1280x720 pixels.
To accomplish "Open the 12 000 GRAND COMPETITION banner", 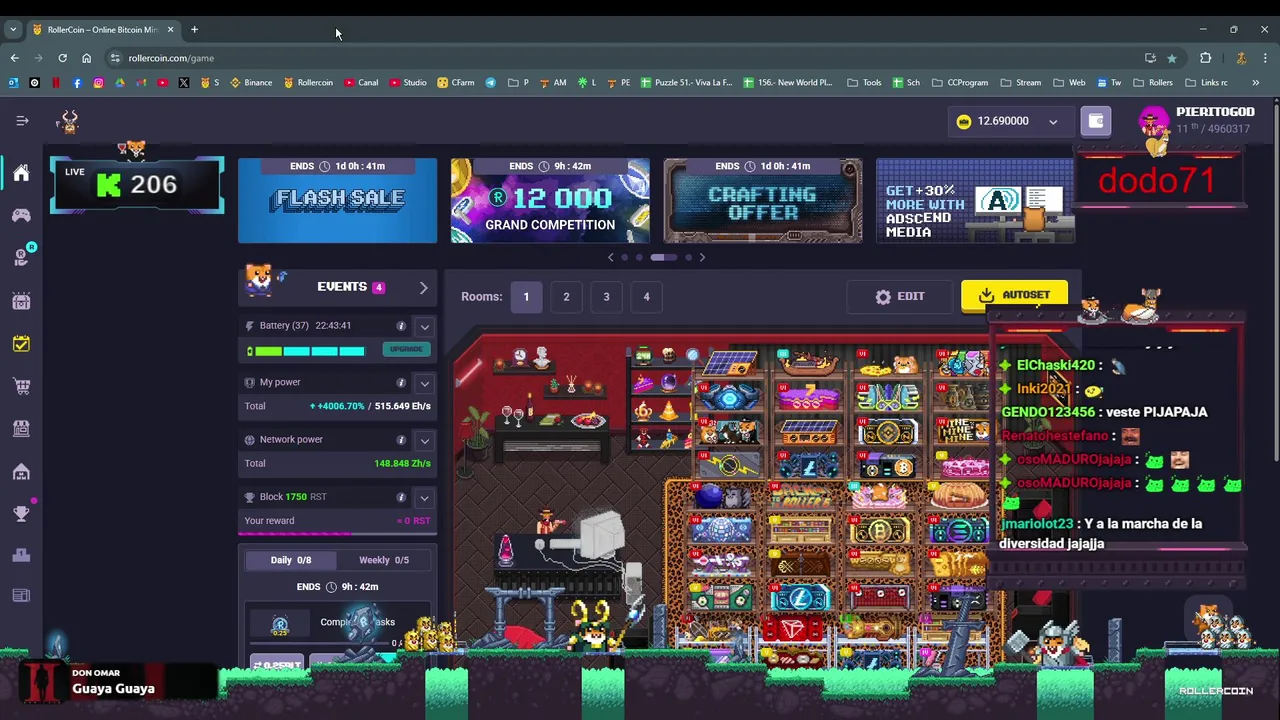I will pos(550,200).
